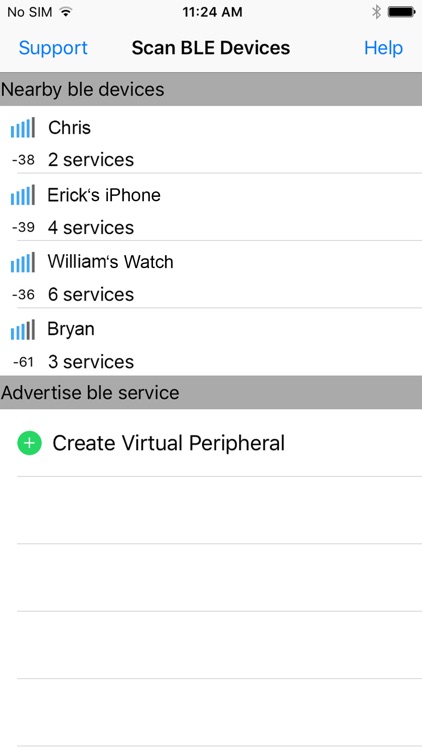Tap the -61 RSSI value for Bryan

(x=23, y=362)
